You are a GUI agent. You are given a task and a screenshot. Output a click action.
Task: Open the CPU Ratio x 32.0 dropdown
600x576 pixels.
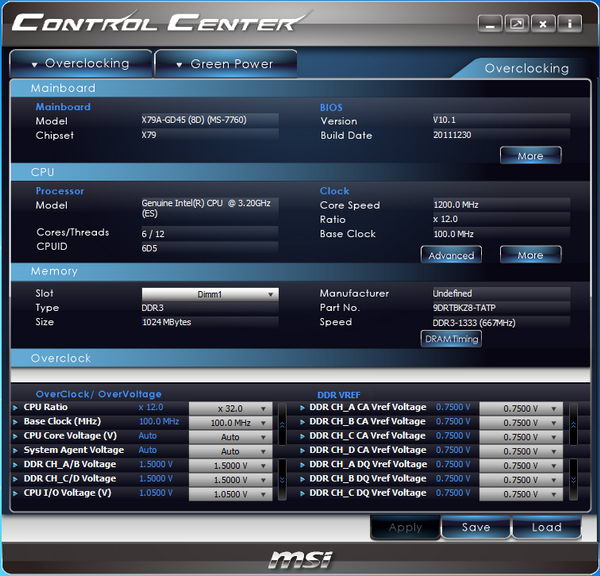[230, 408]
